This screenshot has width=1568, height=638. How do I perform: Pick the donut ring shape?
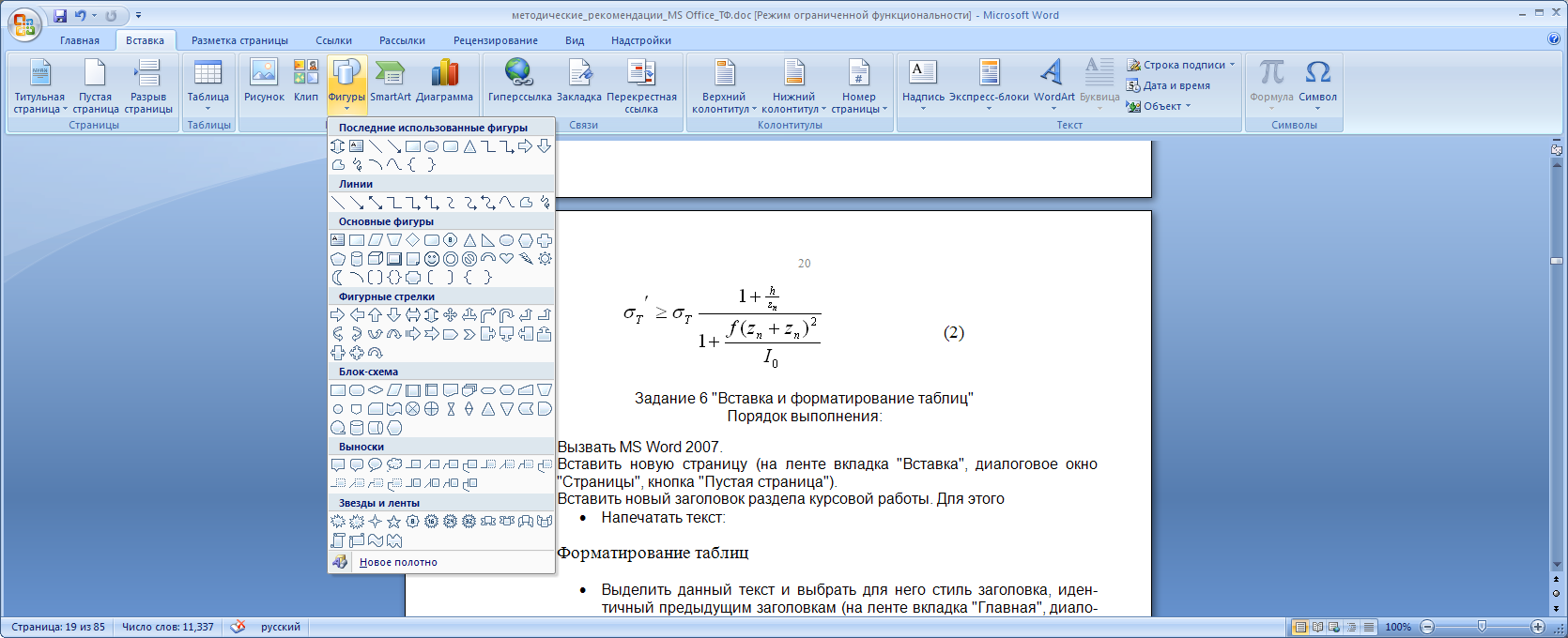[451, 259]
